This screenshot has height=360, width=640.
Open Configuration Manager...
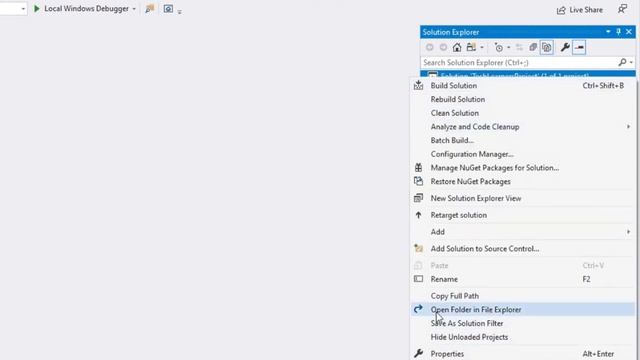[522, 154]
